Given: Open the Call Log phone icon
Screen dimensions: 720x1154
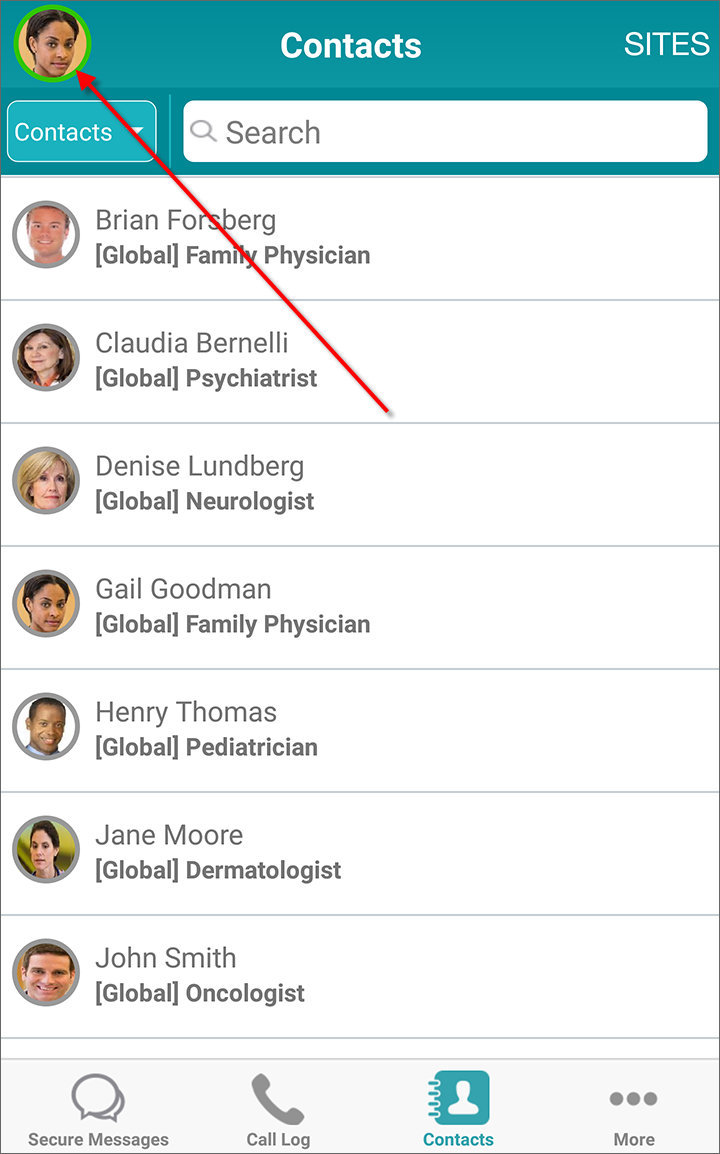Looking at the screenshot, I should 278,1098.
